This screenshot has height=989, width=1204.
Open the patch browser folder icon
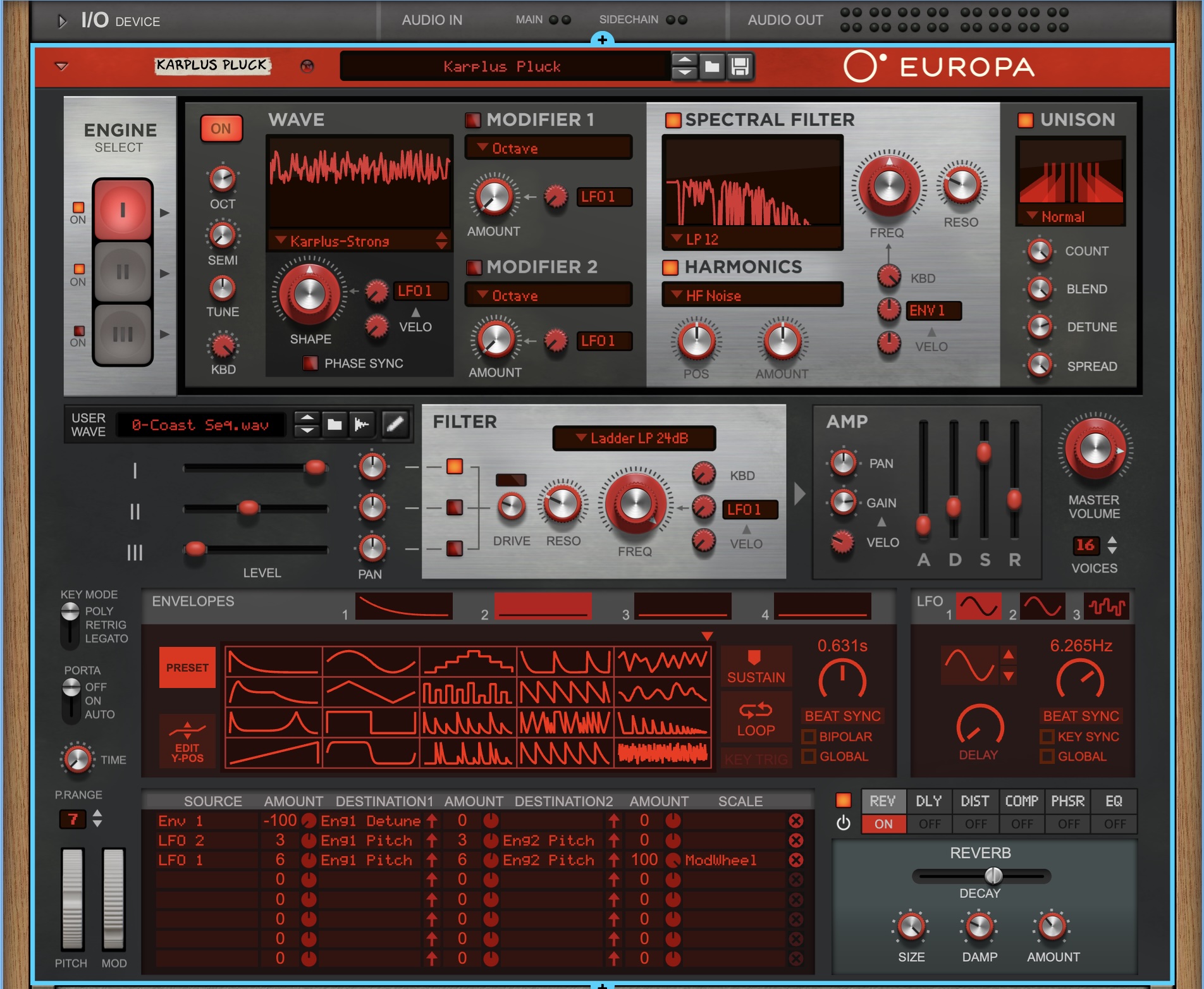pos(712,66)
